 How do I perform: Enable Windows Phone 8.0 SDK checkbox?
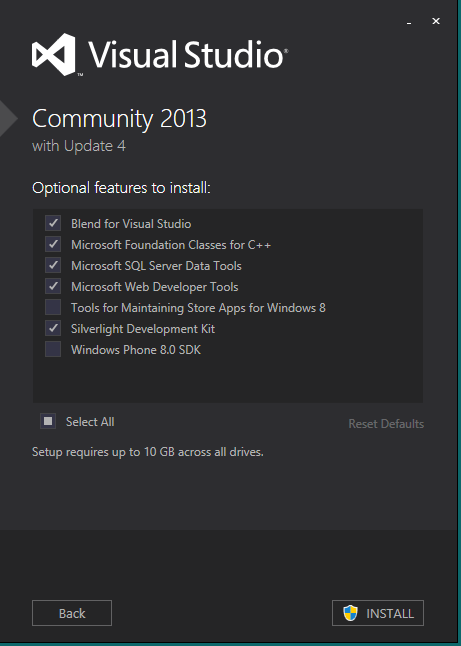click(x=53, y=349)
